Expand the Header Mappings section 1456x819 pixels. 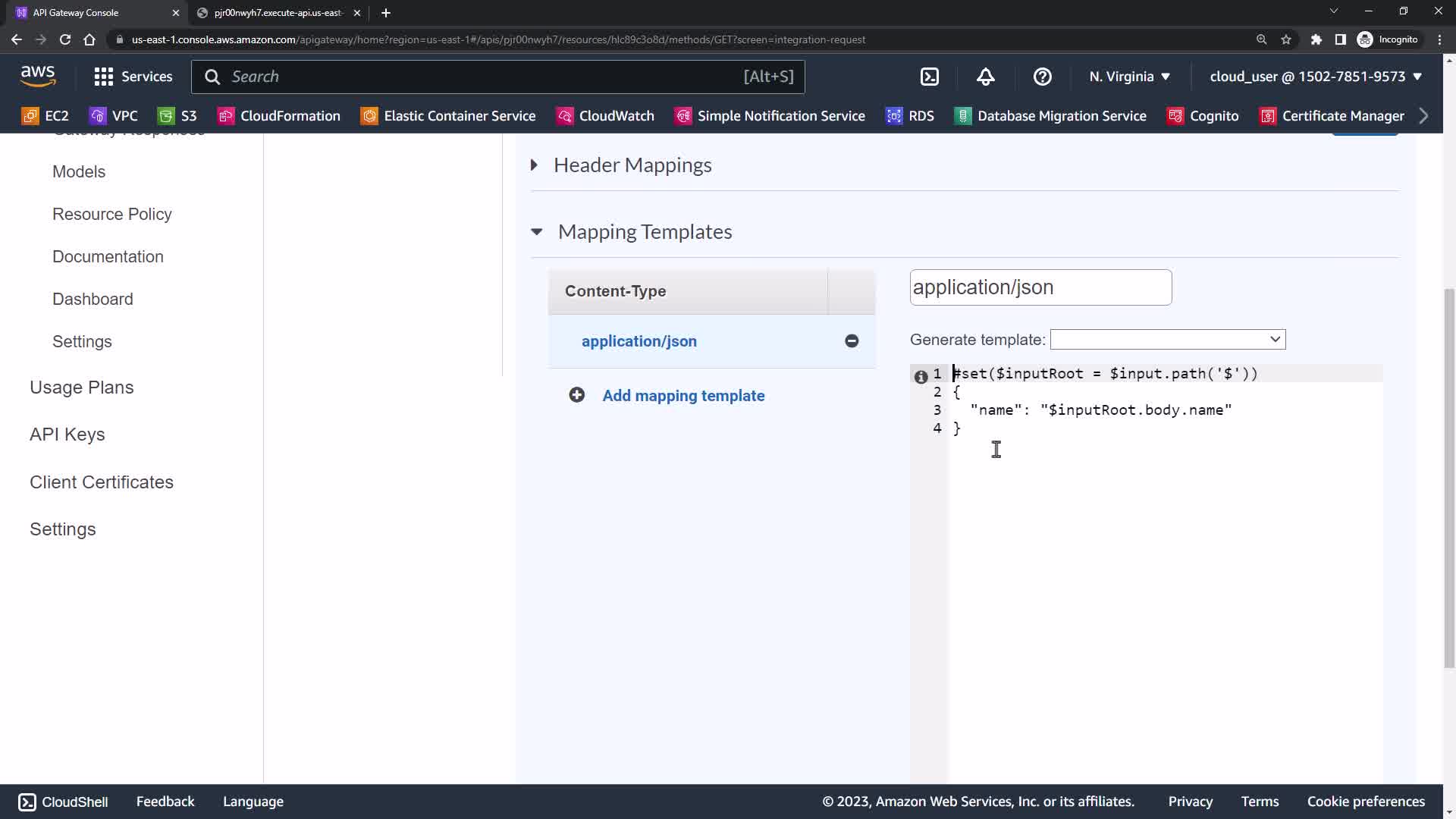pos(535,165)
